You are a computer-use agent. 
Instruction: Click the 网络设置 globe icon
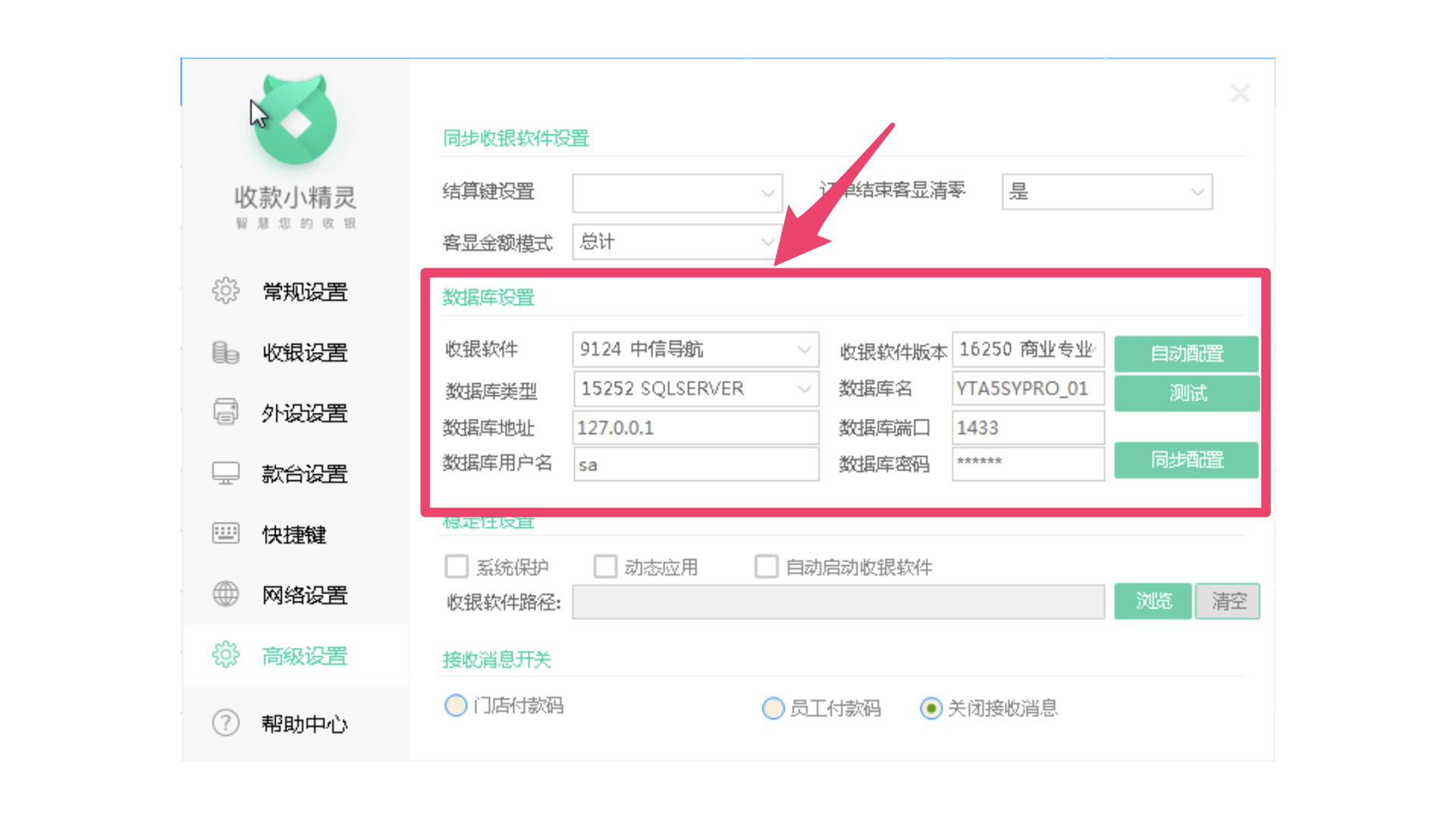(x=225, y=594)
